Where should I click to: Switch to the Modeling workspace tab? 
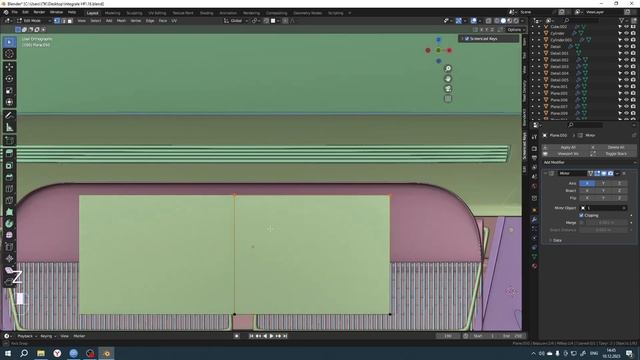113,13
